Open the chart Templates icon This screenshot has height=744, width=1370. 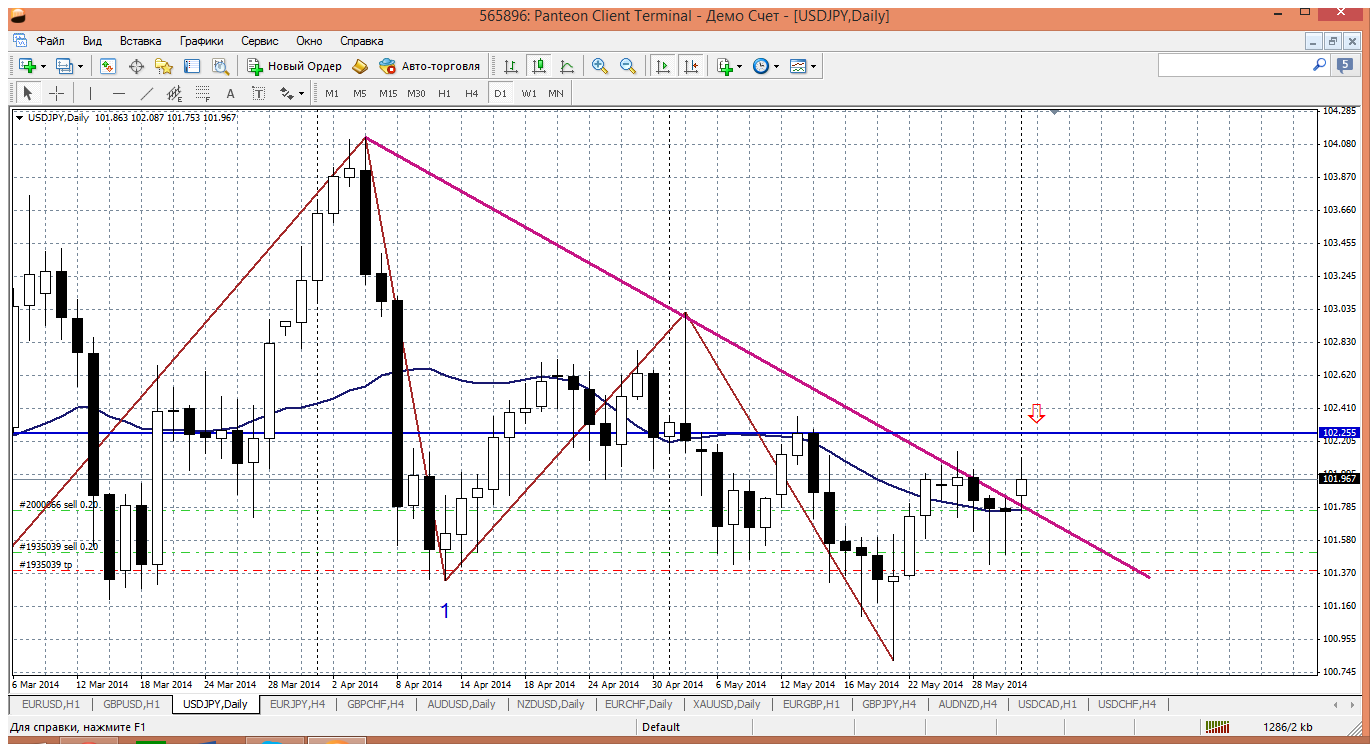pos(798,66)
